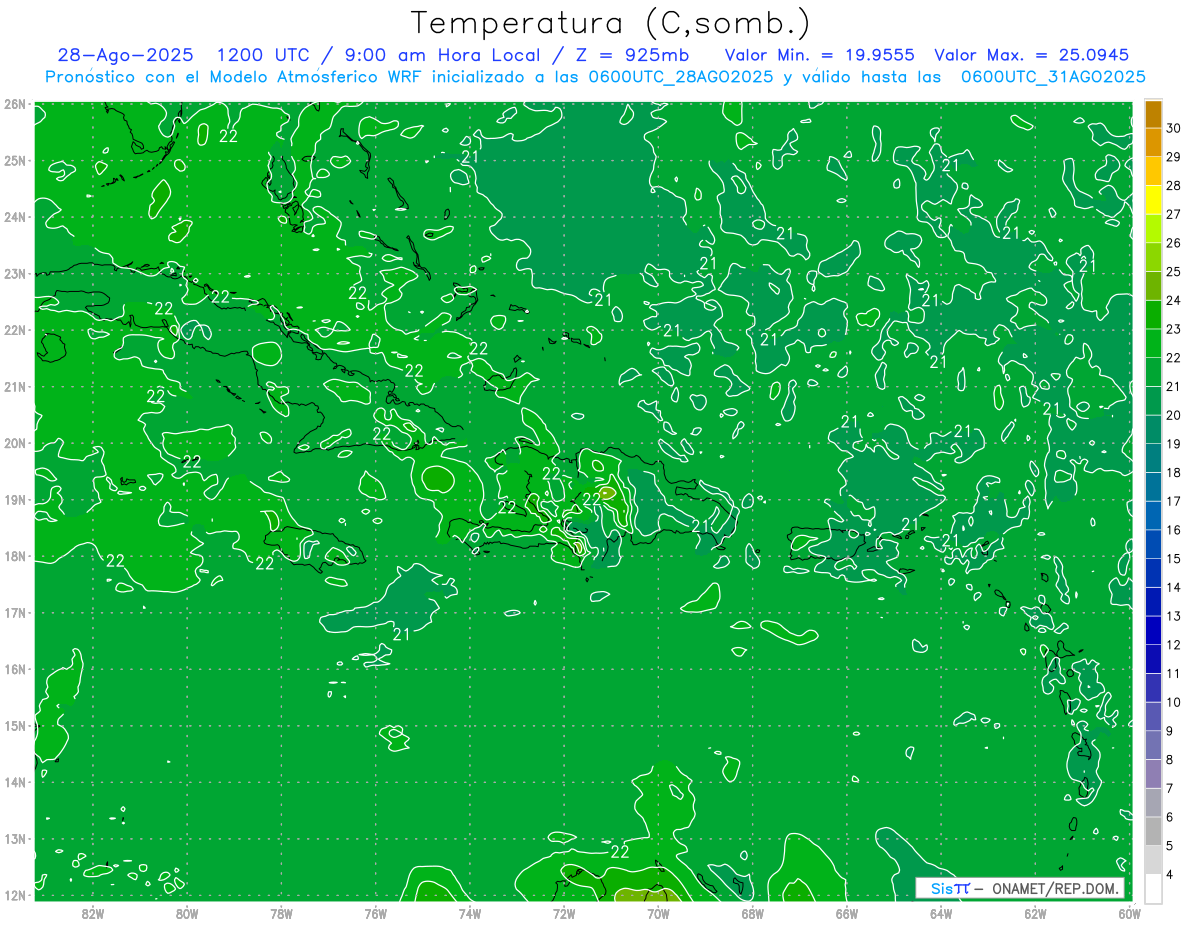
Task: Pick the yellow scale band between 27 and 28
Action: [x=1153, y=200]
